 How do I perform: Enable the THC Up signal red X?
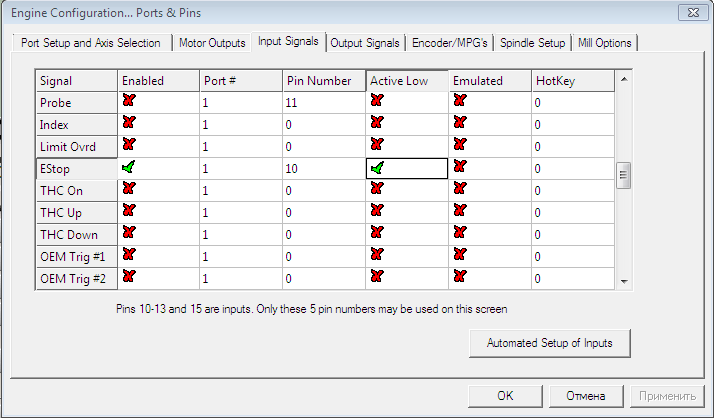[128, 212]
